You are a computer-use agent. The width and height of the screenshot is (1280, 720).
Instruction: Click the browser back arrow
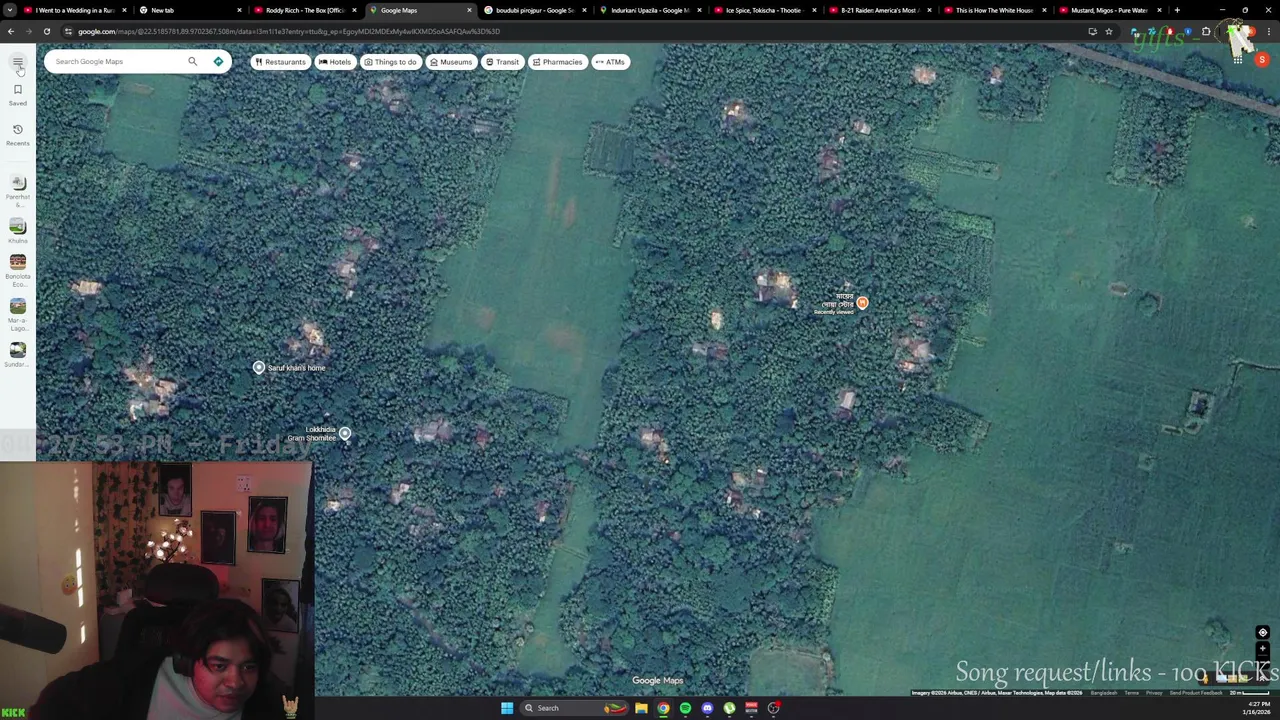10,31
